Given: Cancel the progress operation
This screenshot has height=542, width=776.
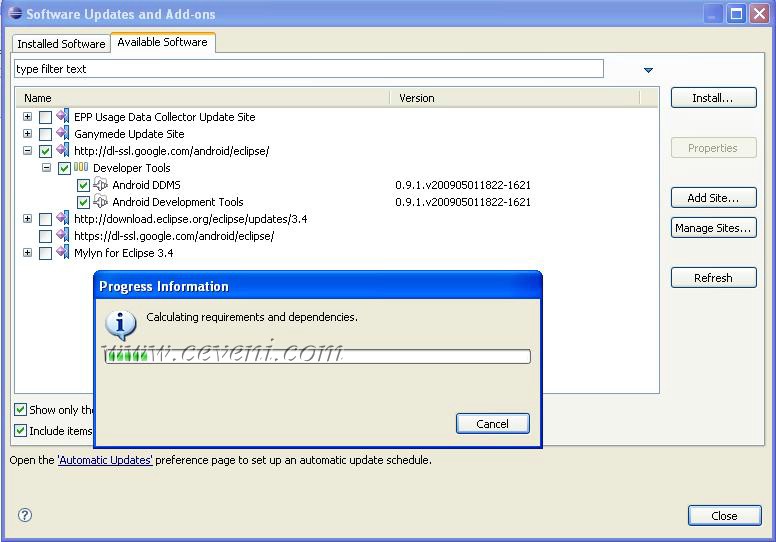Looking at the screenshot, I should click(x=492, y=424).
